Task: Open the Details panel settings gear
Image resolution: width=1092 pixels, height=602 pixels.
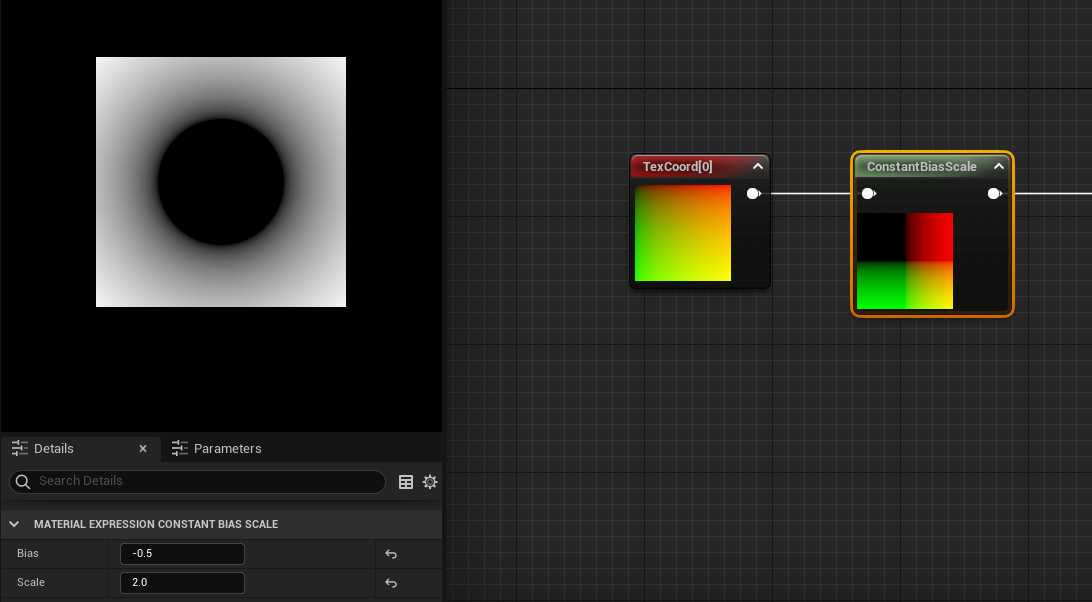Action: click(430, 482)
